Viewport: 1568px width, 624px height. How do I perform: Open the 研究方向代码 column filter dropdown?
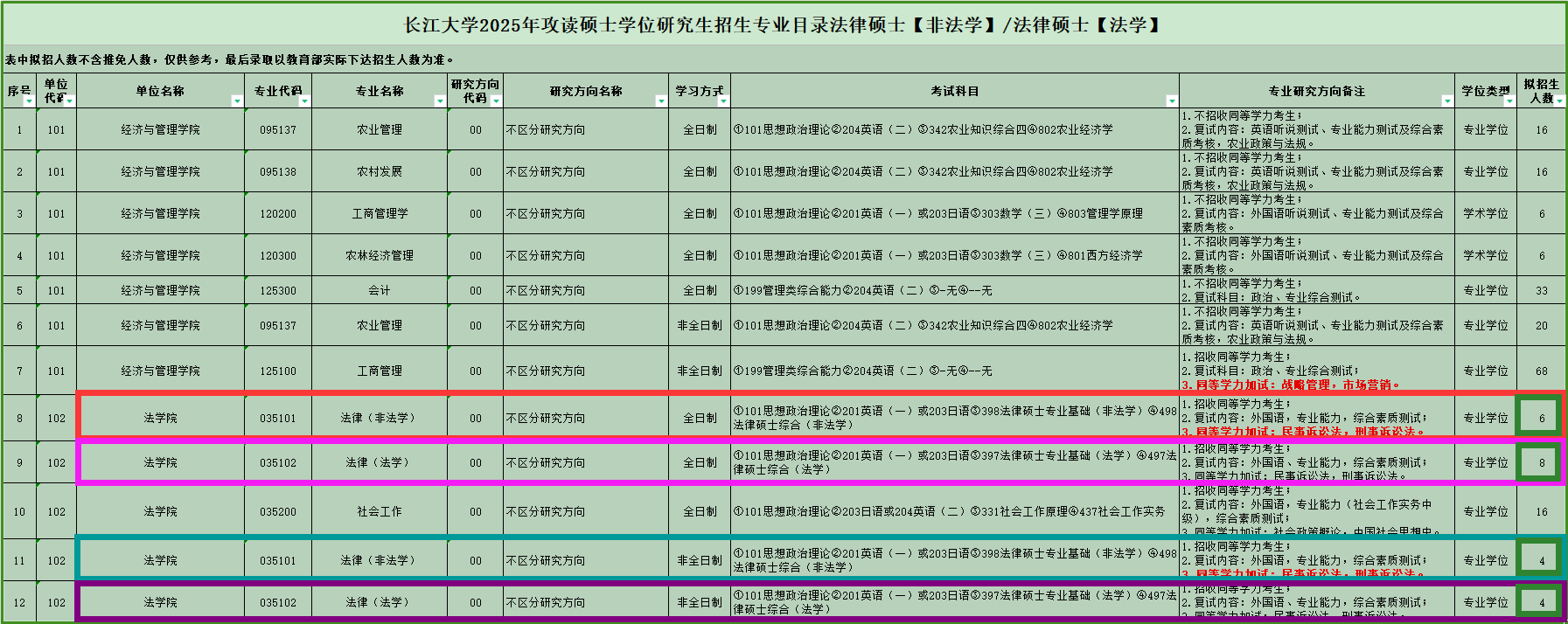[x=496, y=101]
